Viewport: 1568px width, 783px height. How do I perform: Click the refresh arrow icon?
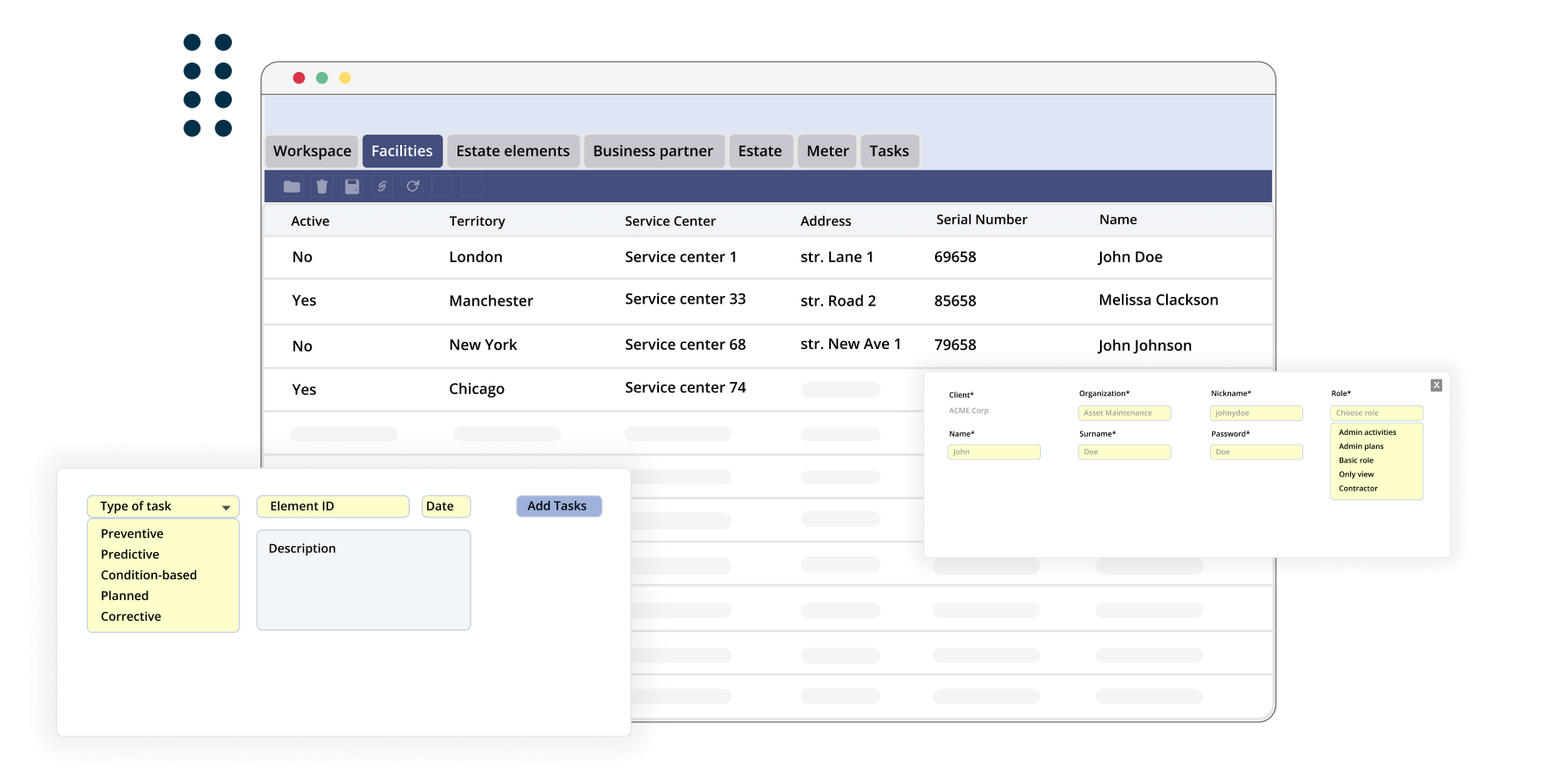pos(412,187)
